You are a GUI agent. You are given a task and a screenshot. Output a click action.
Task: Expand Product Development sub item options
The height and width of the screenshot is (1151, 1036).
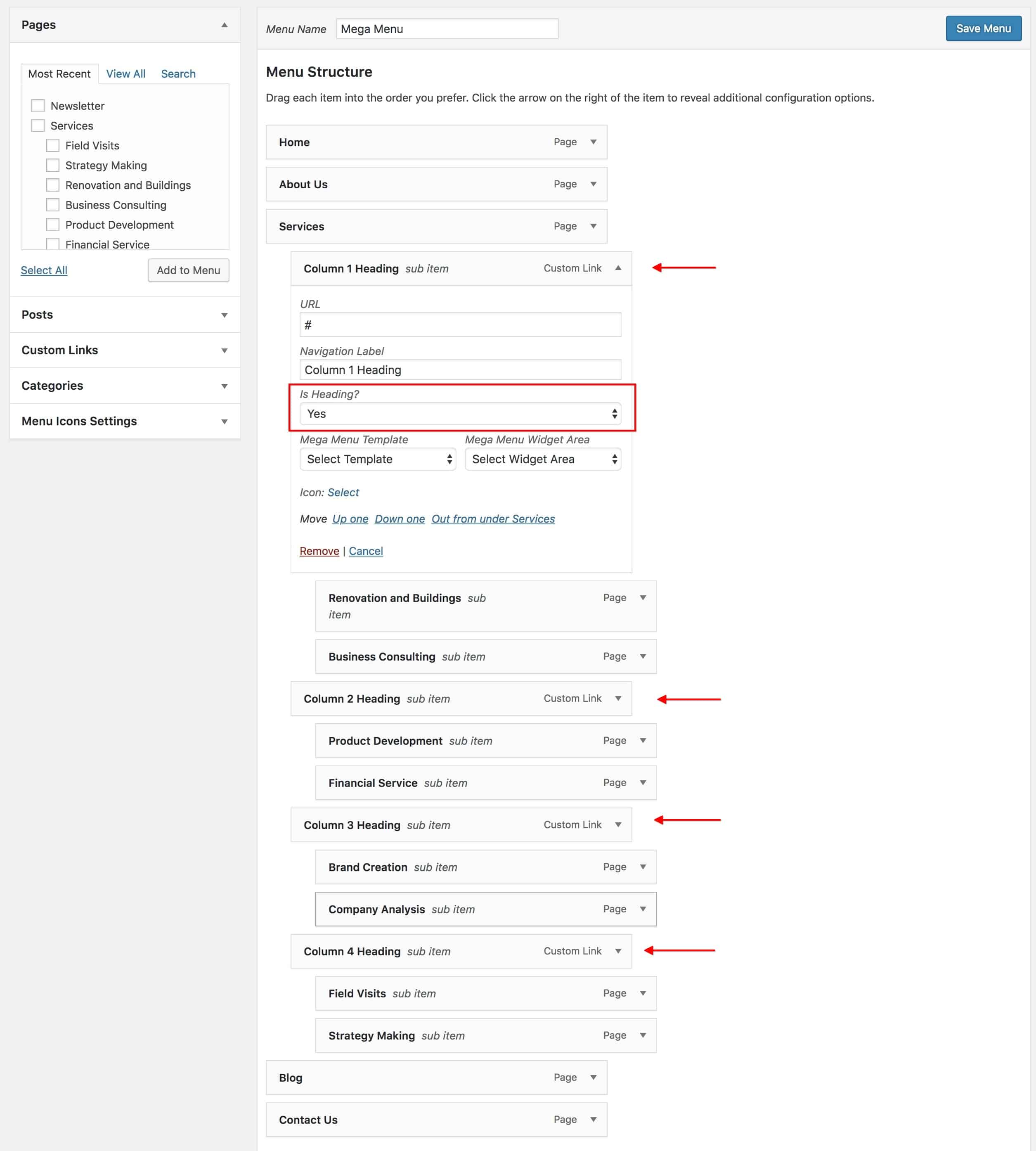(643, 741)
